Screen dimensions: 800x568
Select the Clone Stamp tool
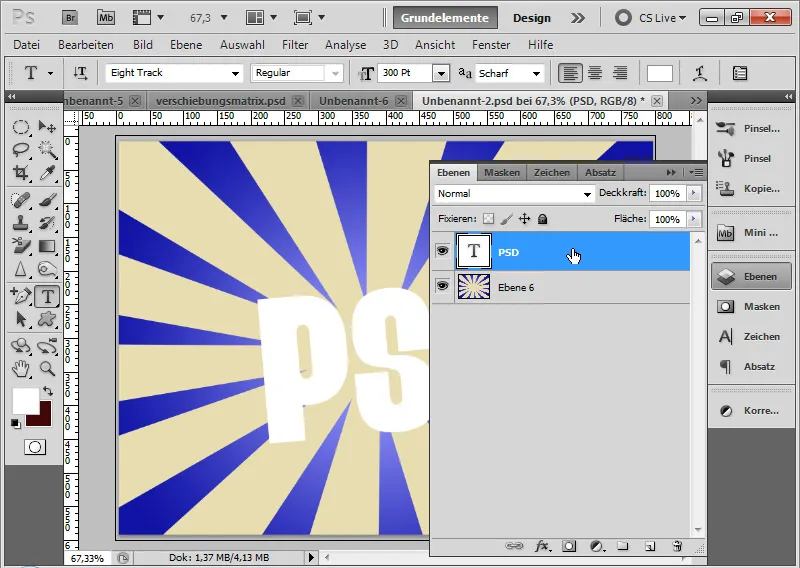(20, 223)
